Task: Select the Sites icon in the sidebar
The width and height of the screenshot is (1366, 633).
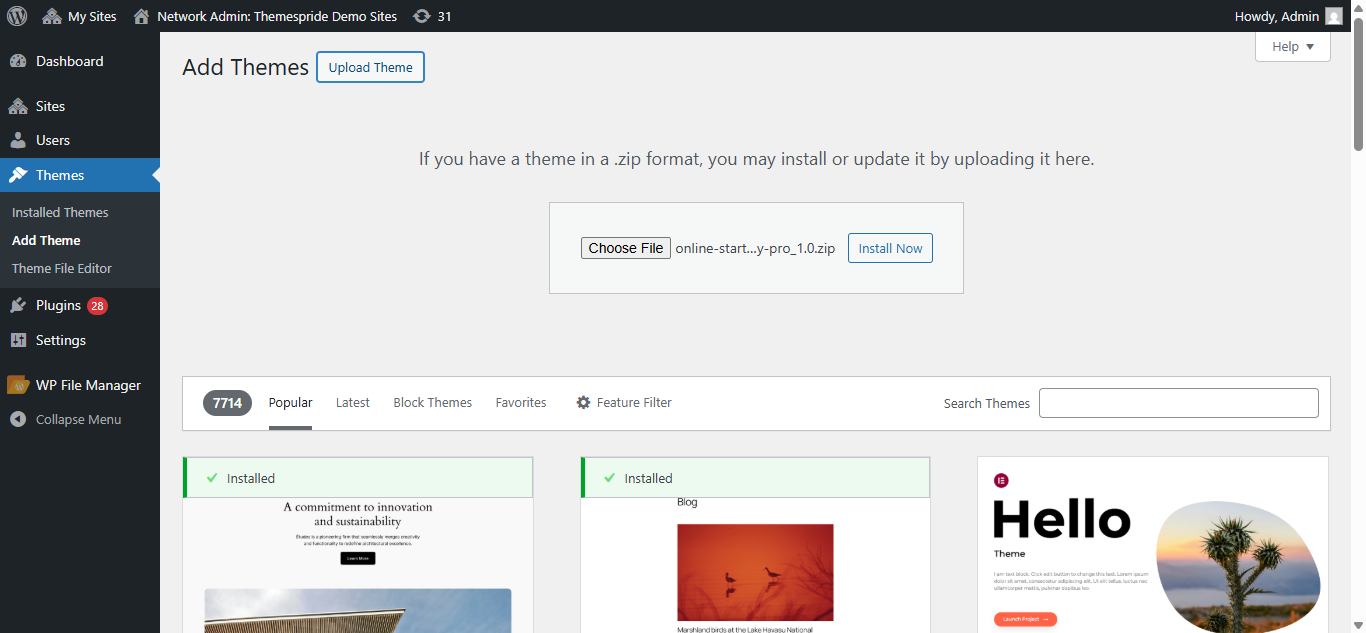Action: (x=20, y=105)
